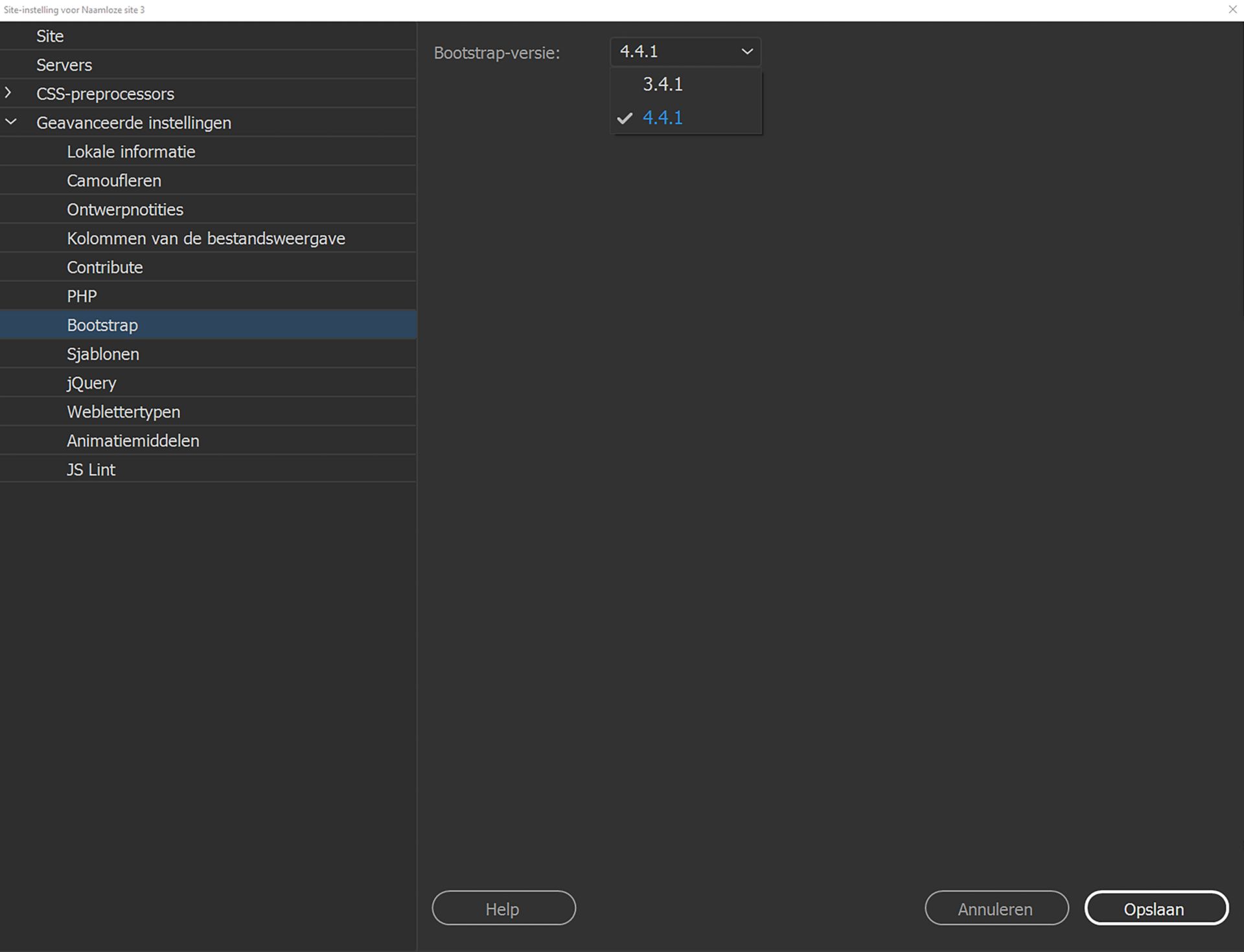Select the Servers category
Screen dimensions: 1244x952
pos(64,64)
